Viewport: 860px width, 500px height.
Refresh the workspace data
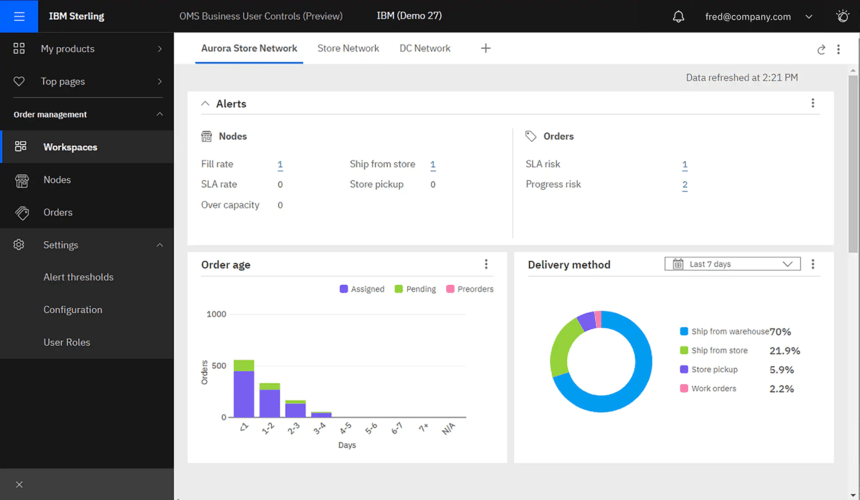click(821, 49)
